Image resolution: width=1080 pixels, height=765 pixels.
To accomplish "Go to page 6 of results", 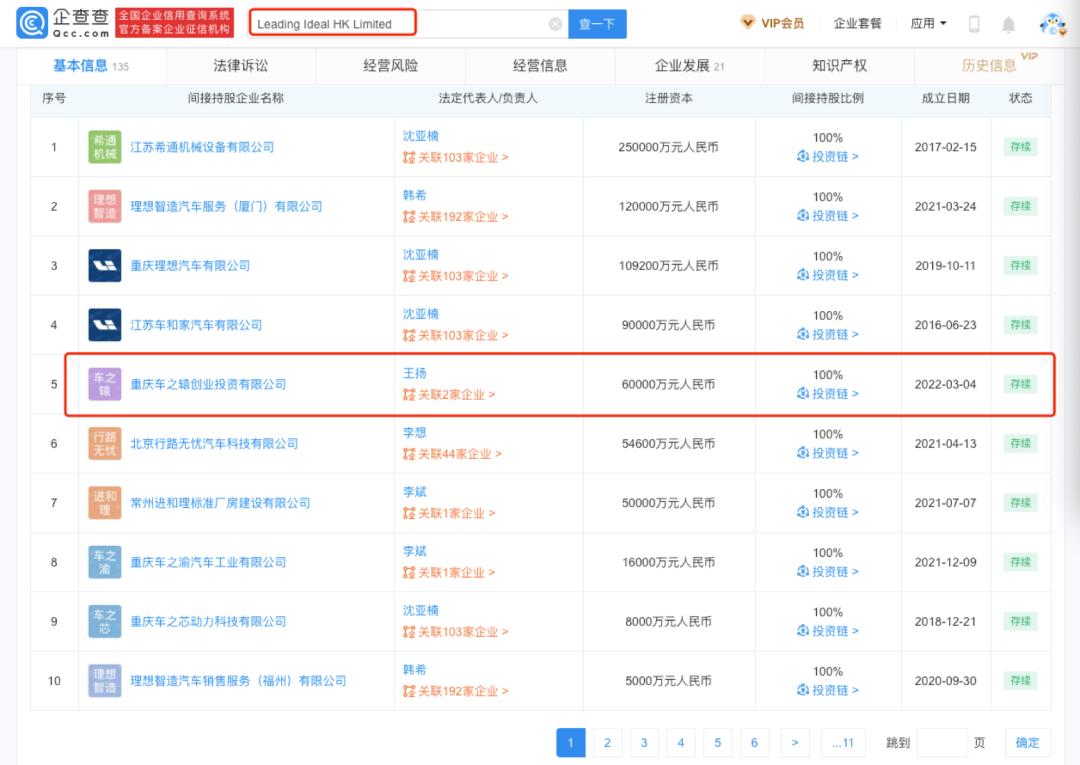I will tap(754, 742).
